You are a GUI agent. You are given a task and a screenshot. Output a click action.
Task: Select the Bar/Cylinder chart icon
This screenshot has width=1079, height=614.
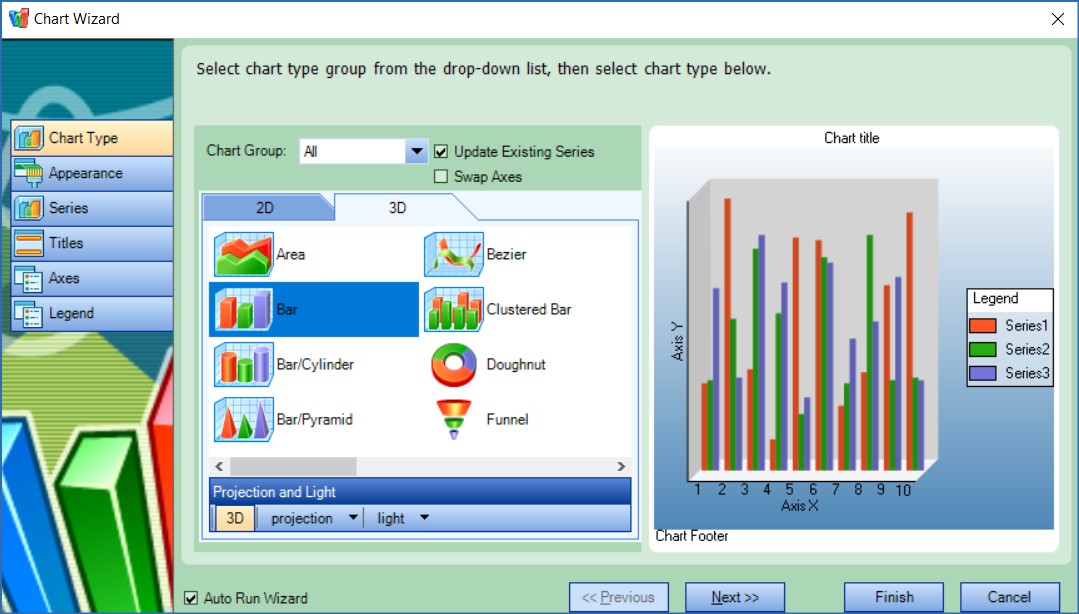[243, 365]
